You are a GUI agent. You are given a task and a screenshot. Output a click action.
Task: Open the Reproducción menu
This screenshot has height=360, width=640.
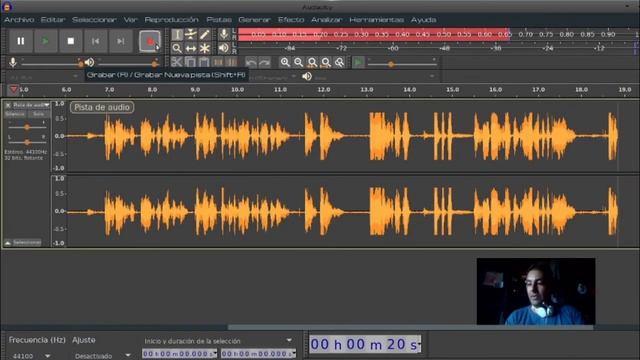[x=171, y=20]
